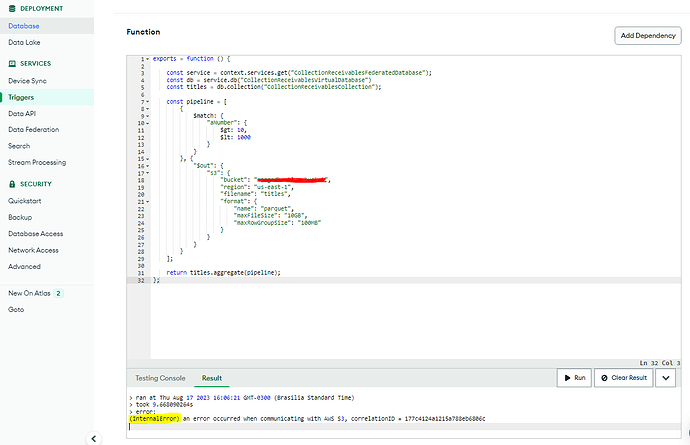Open Triggers in the sidebar
This screenshot has width=690, height=445.
22,97
